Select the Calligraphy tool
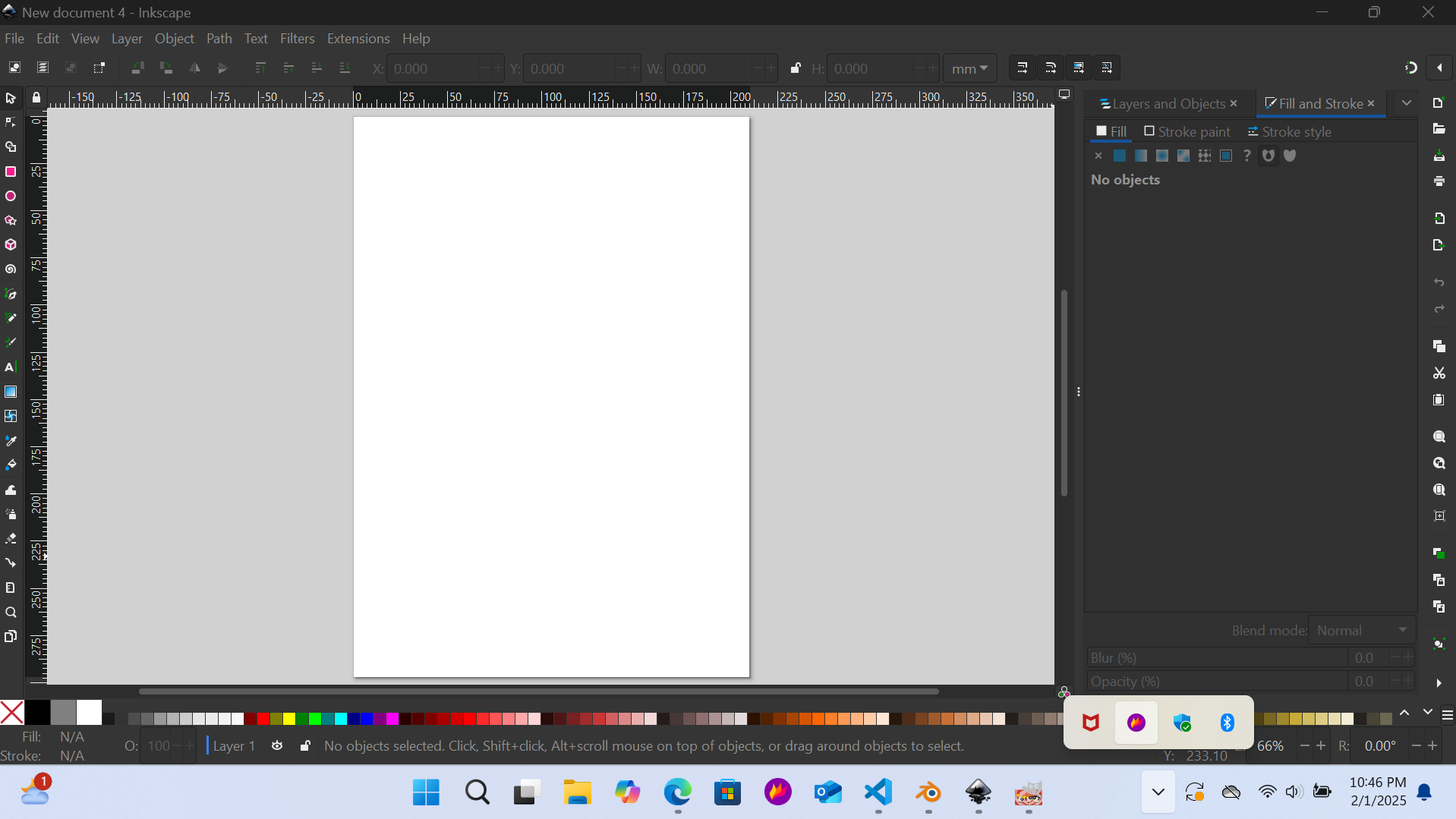Screen dimensions: 1456x819 click(x=11, y=343)
